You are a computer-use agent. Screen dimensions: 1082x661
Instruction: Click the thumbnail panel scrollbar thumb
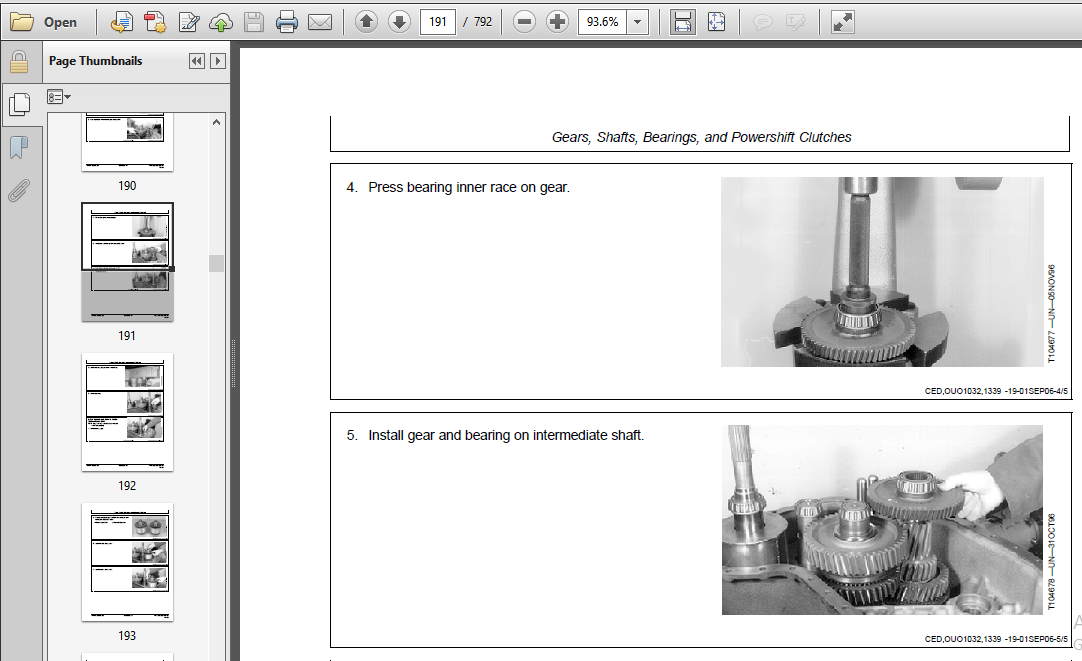217,263
